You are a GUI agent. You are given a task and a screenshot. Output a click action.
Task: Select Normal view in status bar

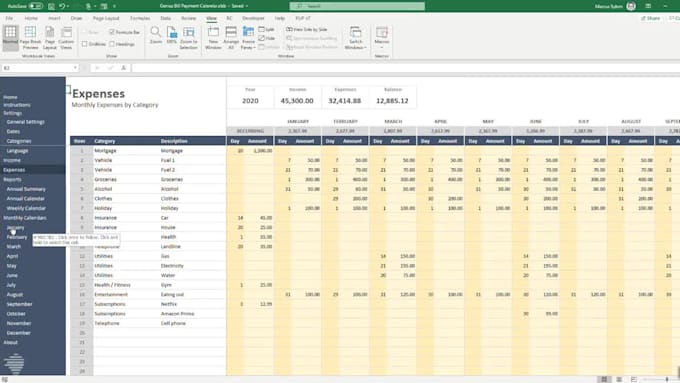point(604,380)
